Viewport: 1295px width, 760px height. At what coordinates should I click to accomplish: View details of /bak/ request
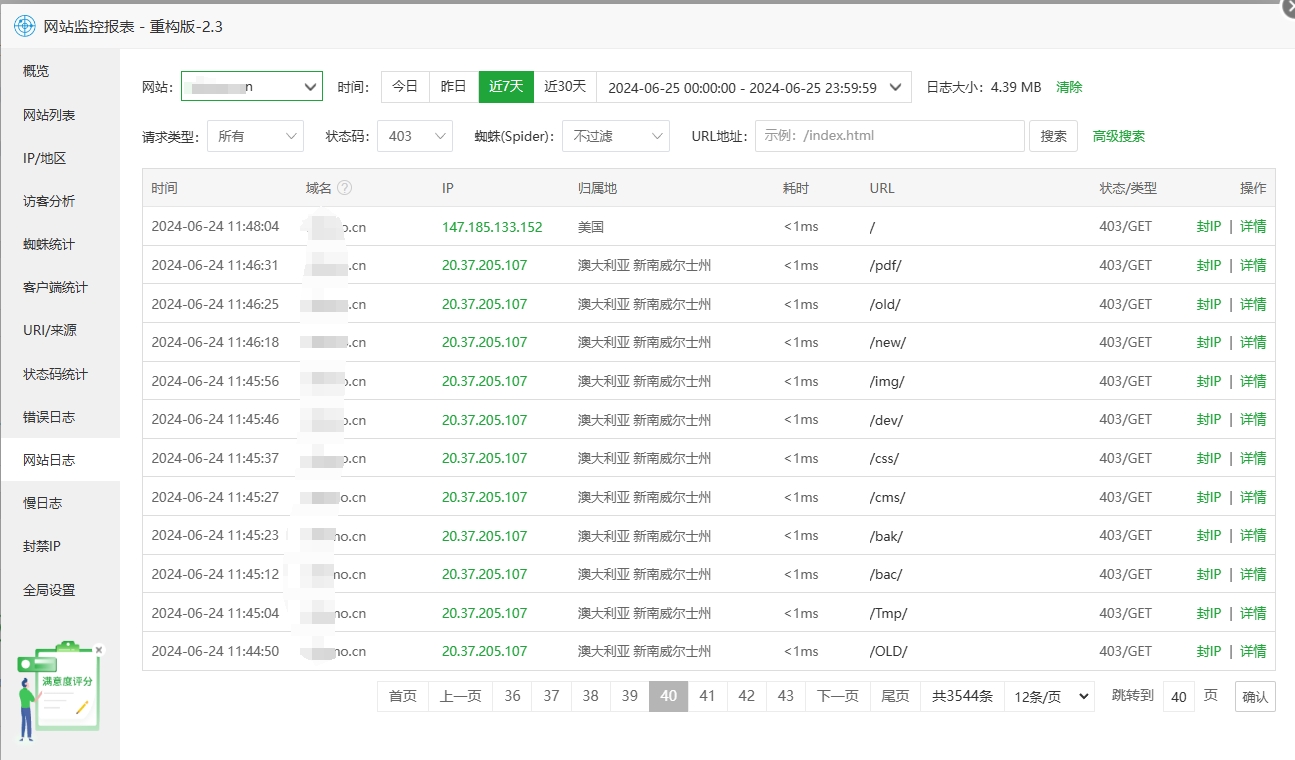click(1253, 536)
